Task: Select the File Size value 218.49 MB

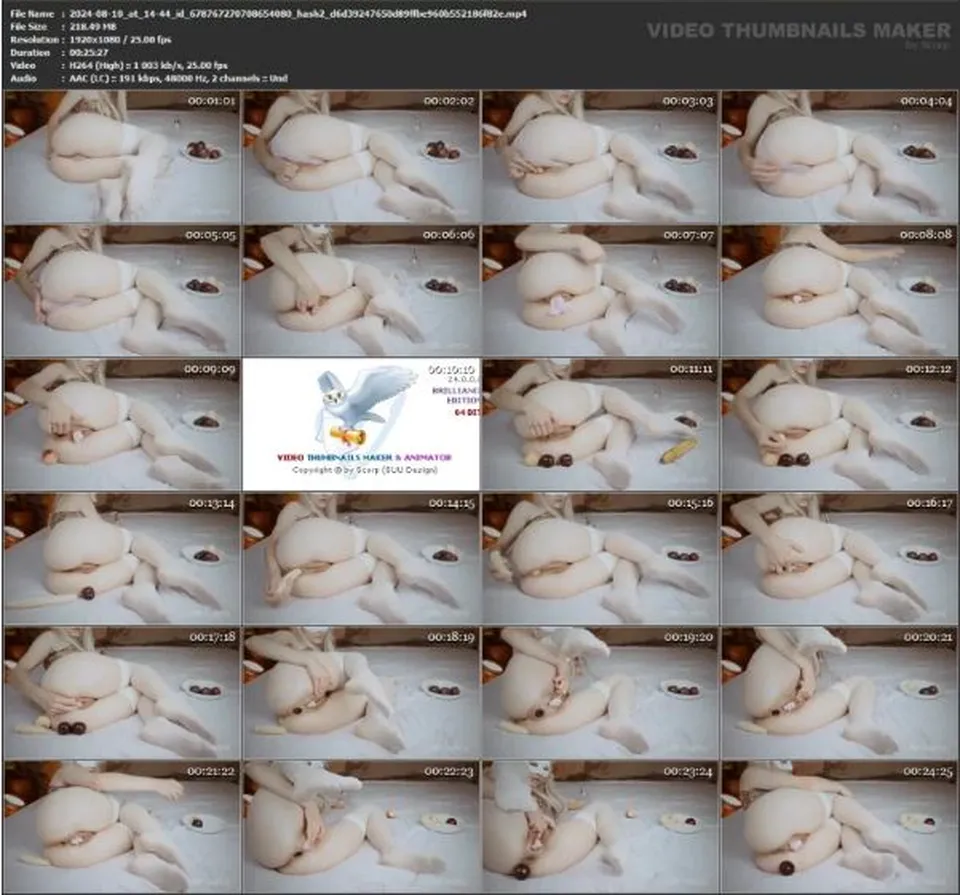Action: click(92, 26)
